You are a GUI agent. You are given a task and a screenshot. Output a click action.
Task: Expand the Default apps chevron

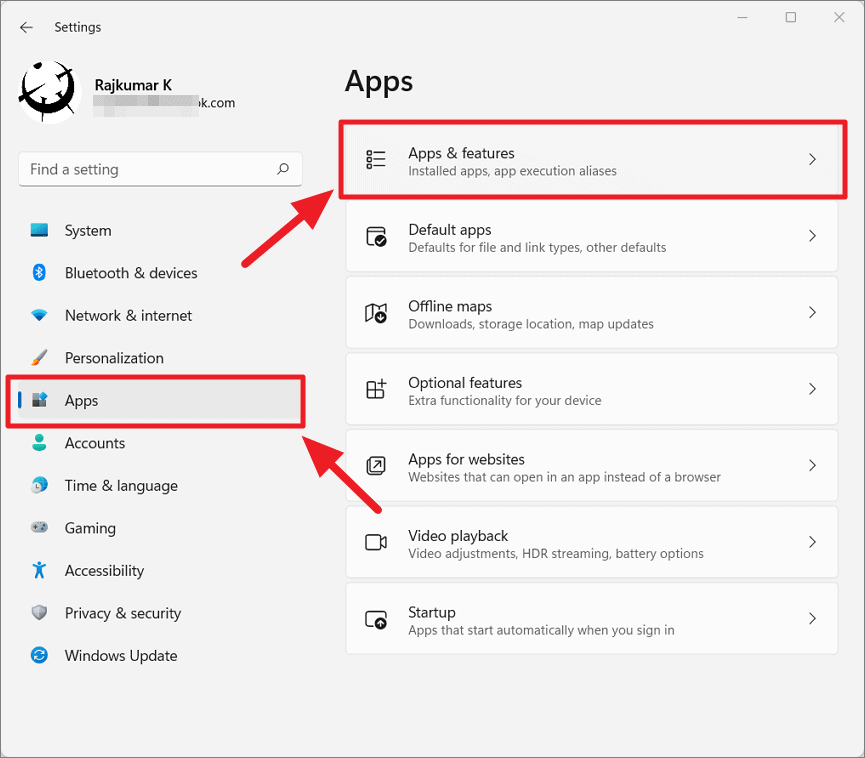(x=812, y=236)
